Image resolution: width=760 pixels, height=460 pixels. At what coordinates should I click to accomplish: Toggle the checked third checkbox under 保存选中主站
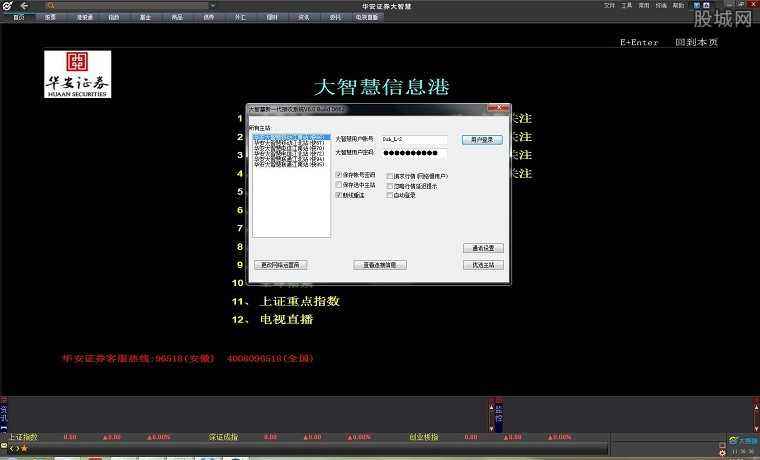pyautogui.click(x=339, y=195)
